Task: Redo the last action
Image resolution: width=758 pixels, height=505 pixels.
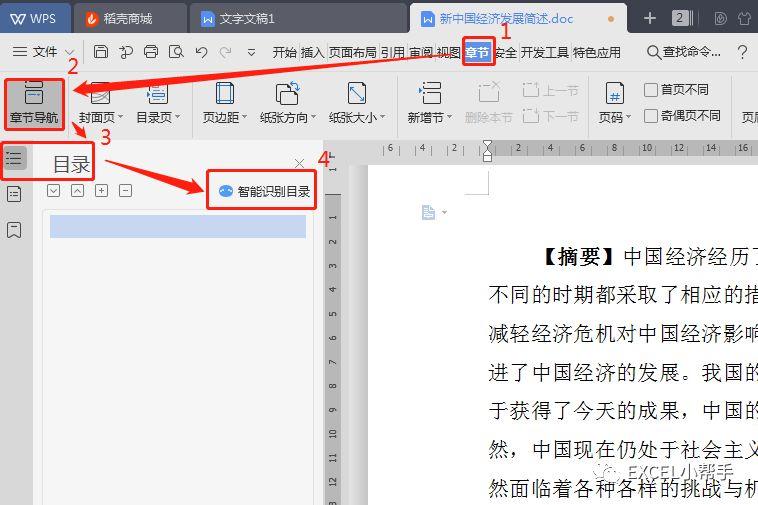Action: (225, 52)
